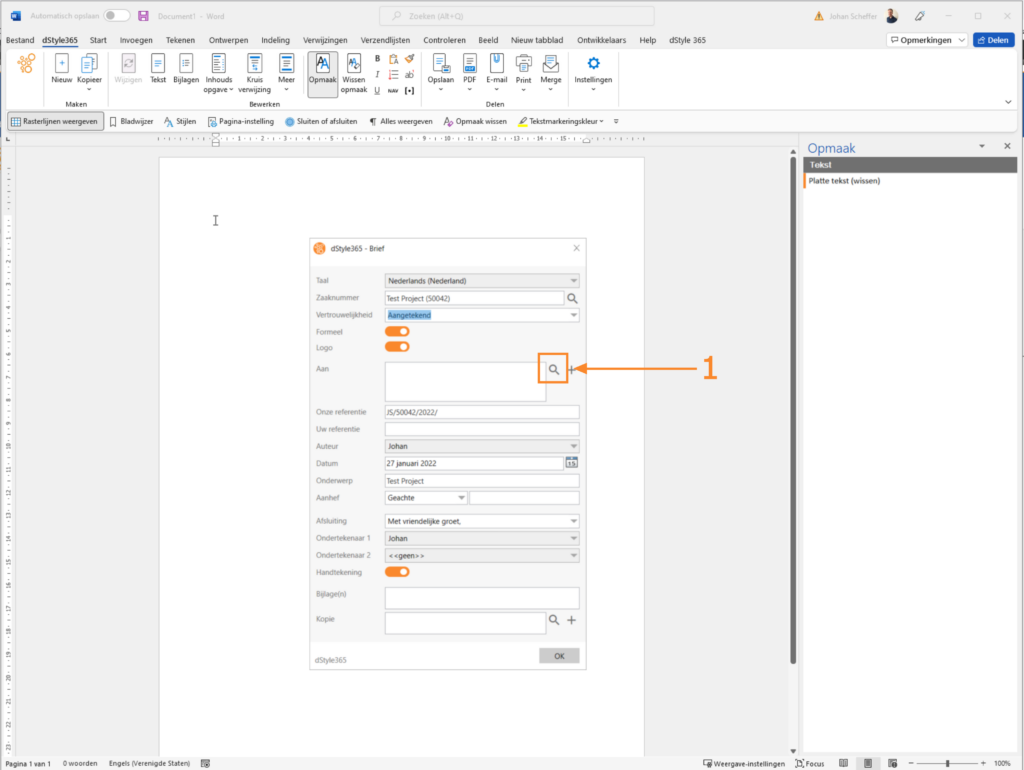Toggle Rasterlijnen weergeven

click(x=55, y=121)
